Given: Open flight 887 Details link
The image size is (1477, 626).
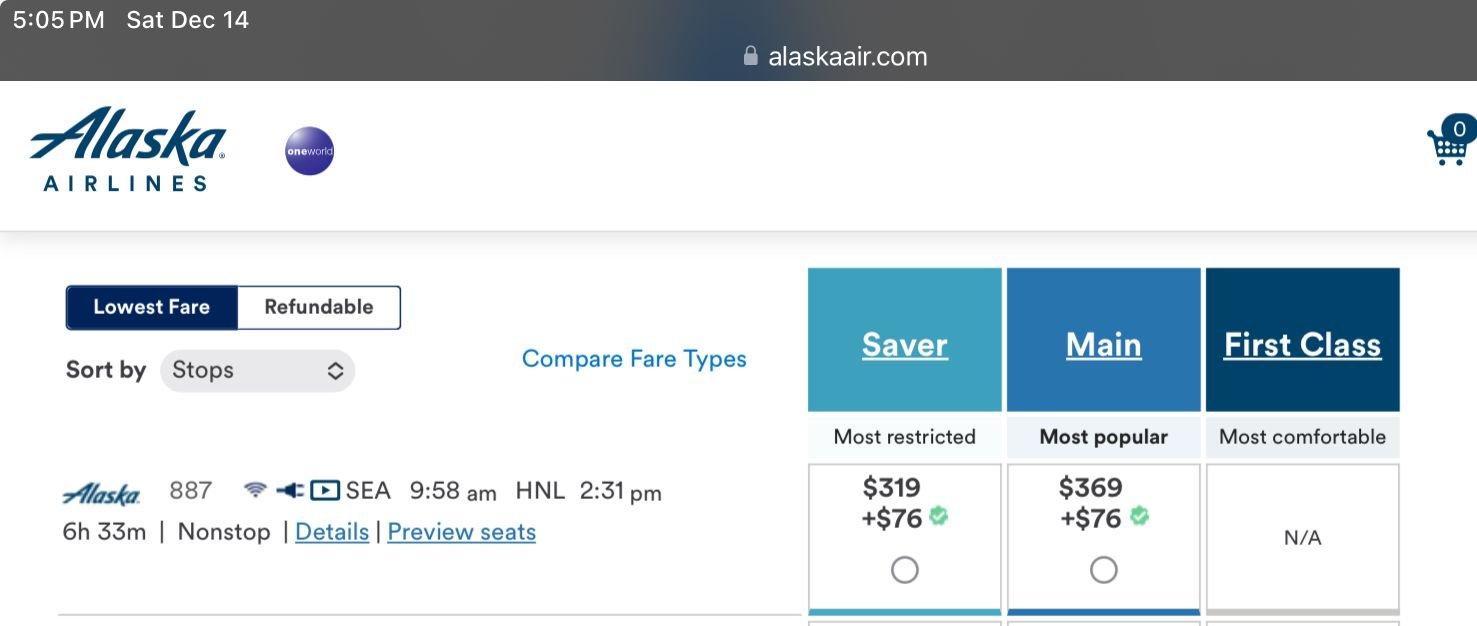Looking at the screenshot, I should (x=332, y=532).
